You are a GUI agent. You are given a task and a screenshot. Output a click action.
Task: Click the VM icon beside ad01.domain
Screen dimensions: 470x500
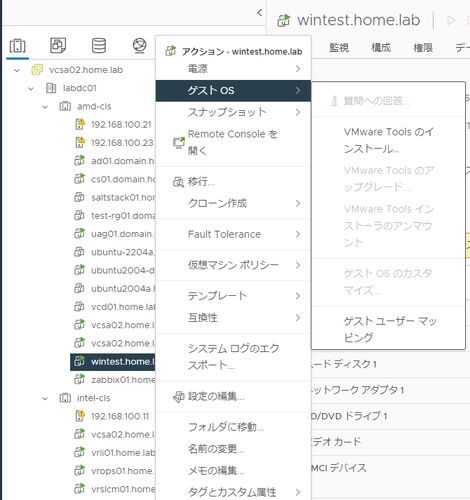pyautogui.click(x=79, y=161)
